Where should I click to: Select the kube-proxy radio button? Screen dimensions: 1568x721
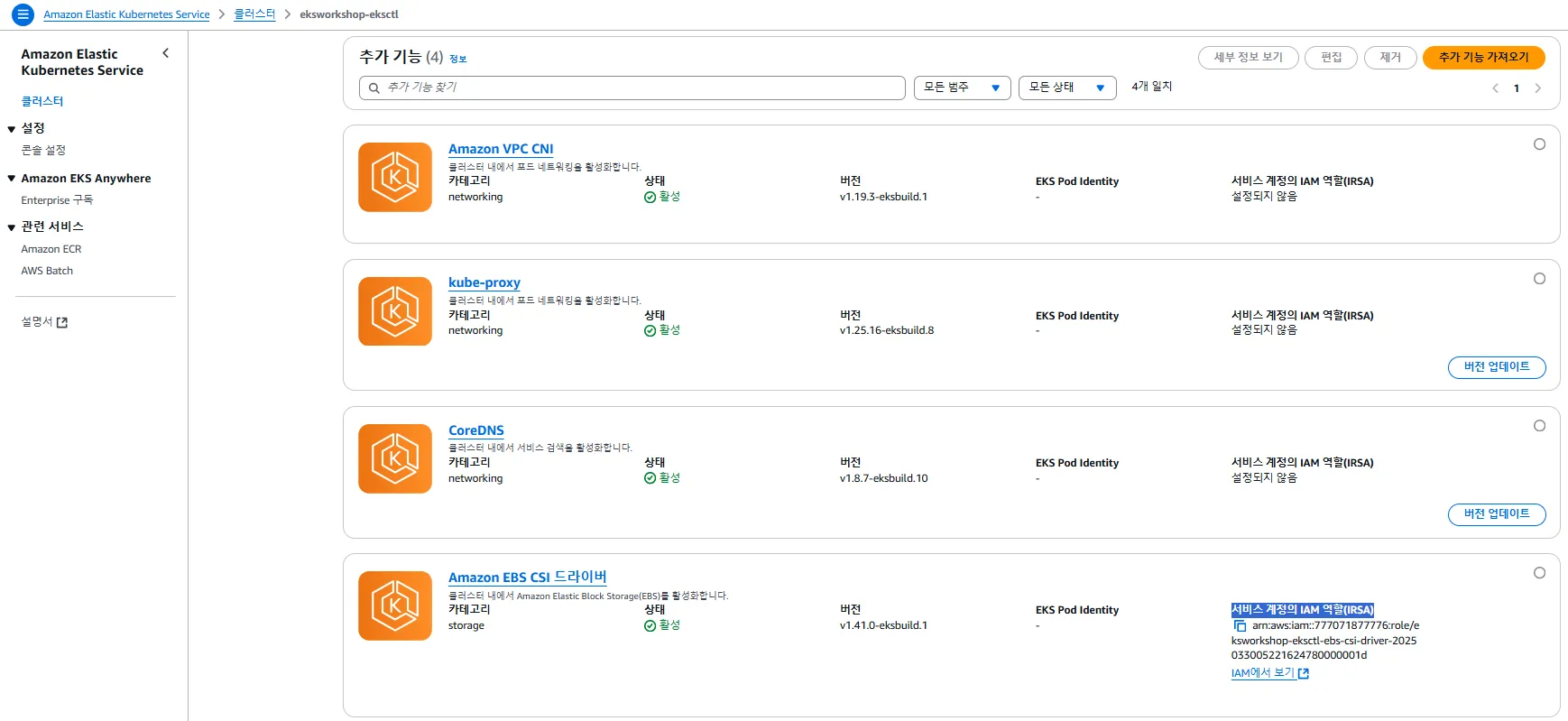(1539, 279)
